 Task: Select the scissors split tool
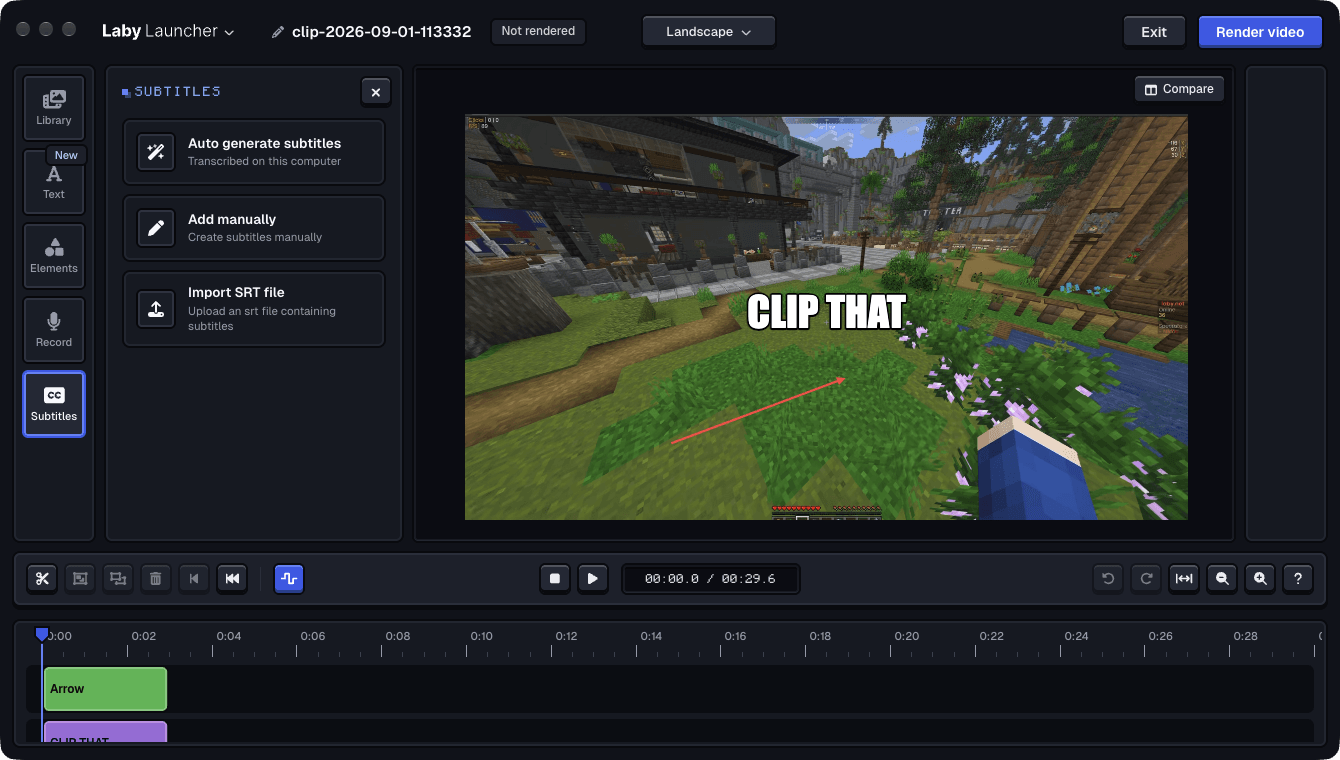pyautogui.click(x=42, y=578)
